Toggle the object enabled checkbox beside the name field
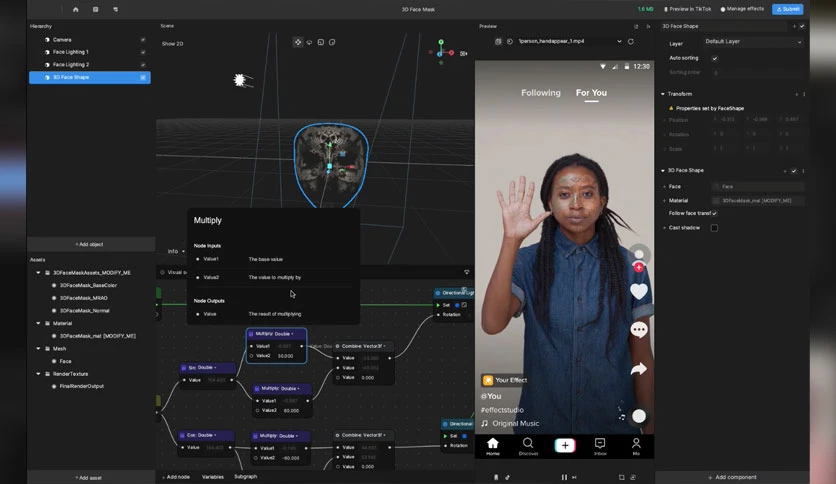836x484 pixels. click(x=802, y=26)
